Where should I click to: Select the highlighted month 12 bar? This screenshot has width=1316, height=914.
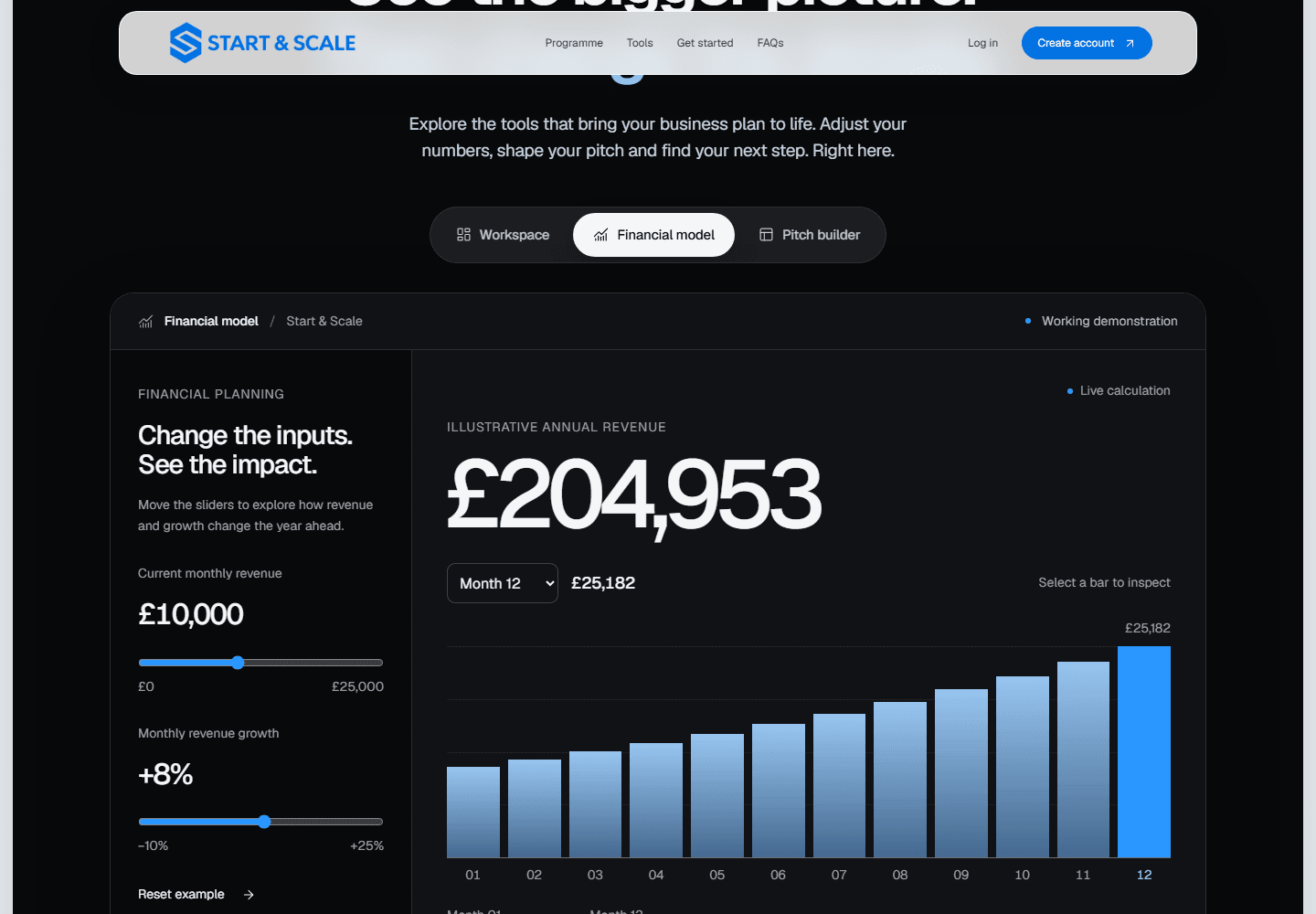click(1144, 751)
